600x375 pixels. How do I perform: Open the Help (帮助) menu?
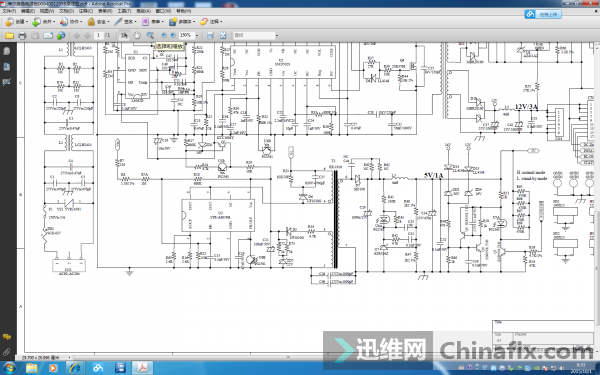tap(184, 11)
